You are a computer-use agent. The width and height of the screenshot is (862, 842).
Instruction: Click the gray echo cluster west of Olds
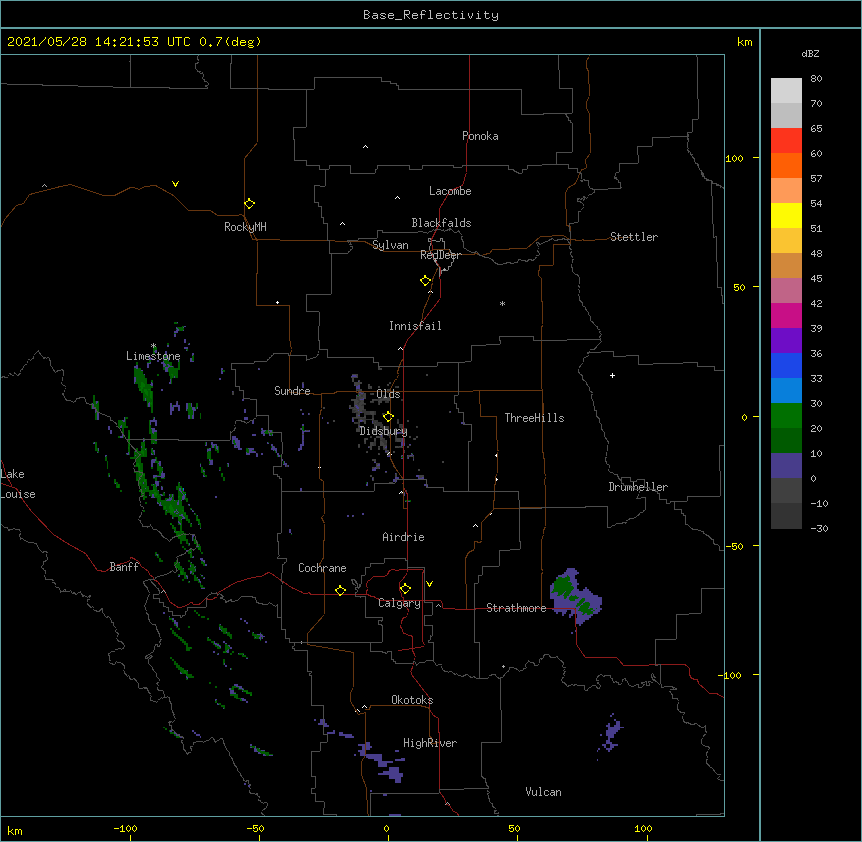360,403
